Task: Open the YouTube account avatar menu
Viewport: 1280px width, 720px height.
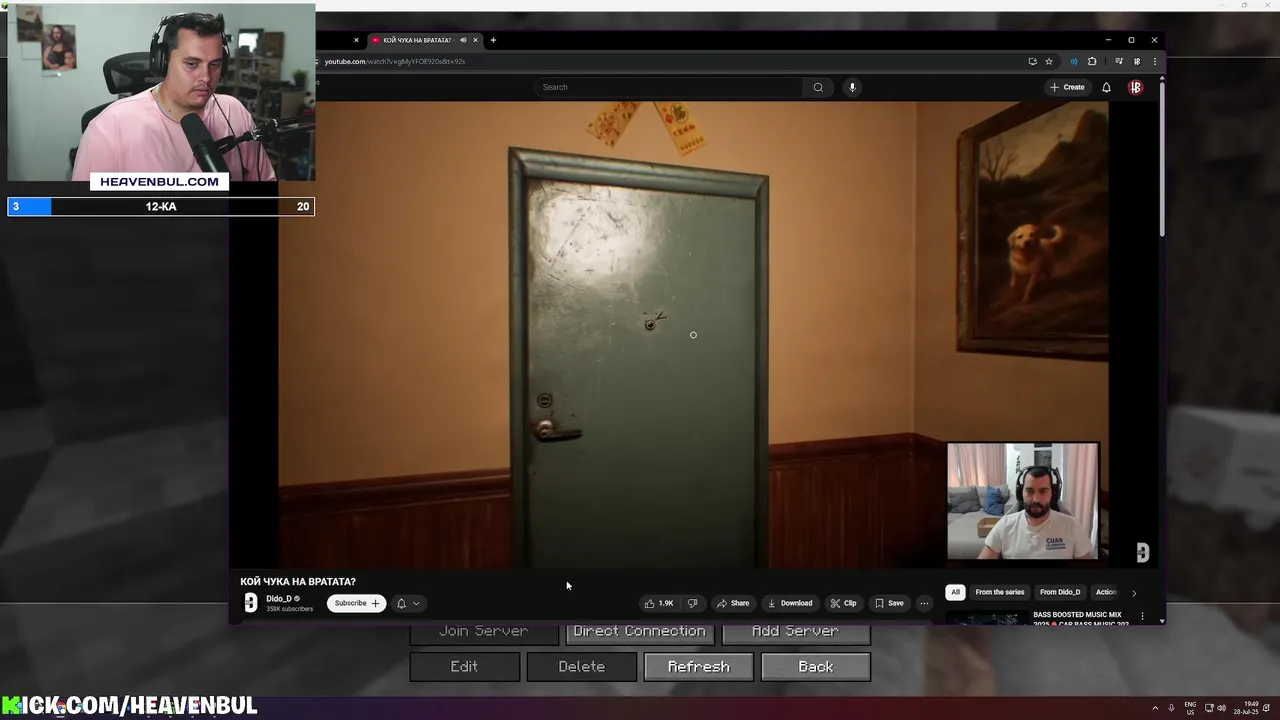Action: (1135, 87)
